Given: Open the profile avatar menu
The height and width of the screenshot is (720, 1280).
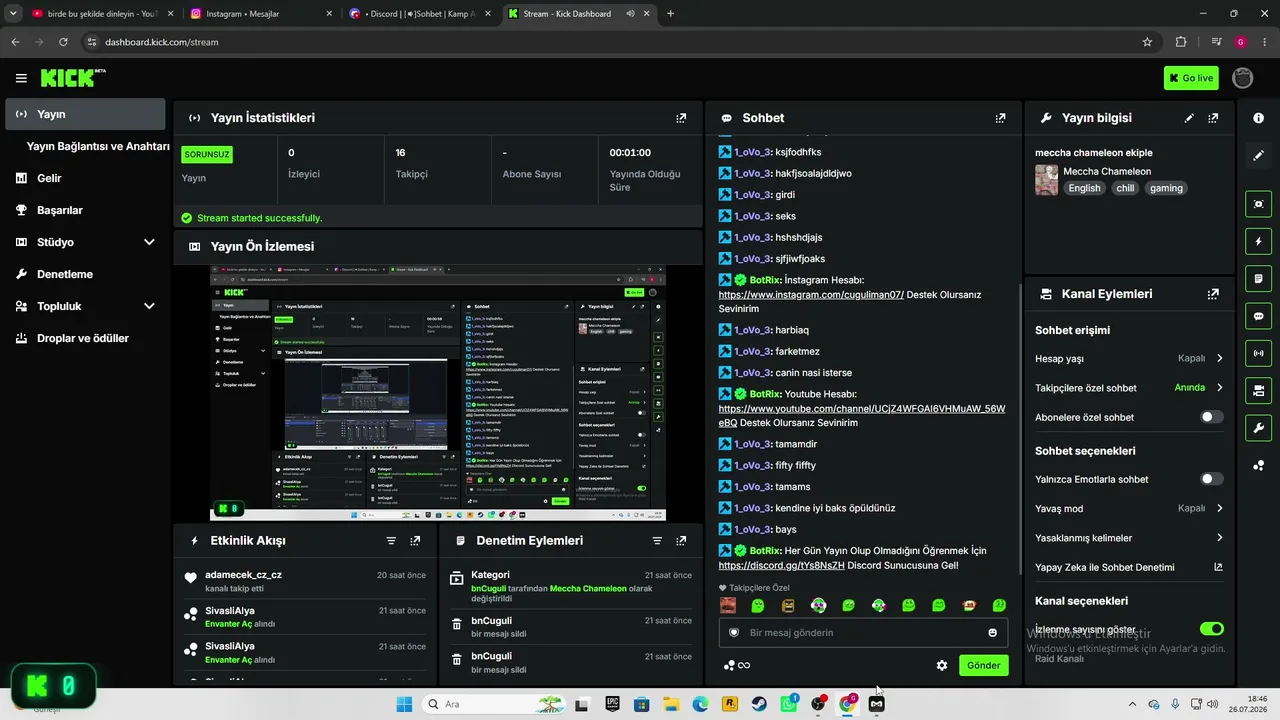Looking at the screenshot, I should tap(1243, 78).
